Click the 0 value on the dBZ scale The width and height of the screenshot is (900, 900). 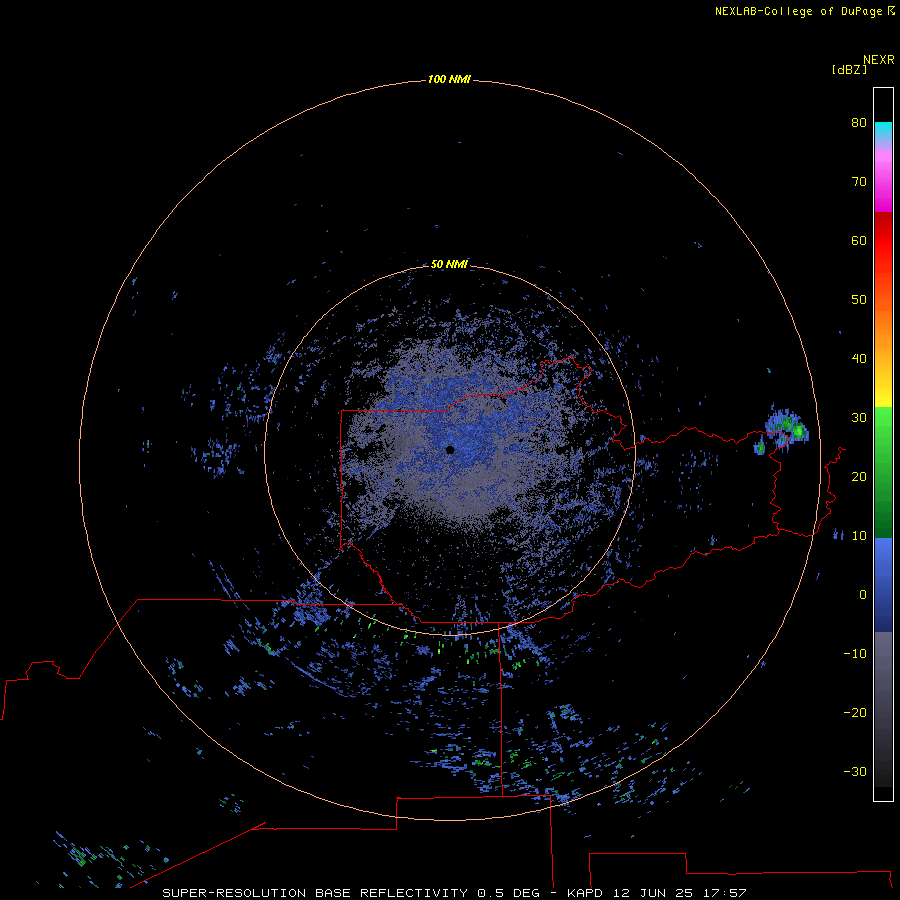[863, 595]
